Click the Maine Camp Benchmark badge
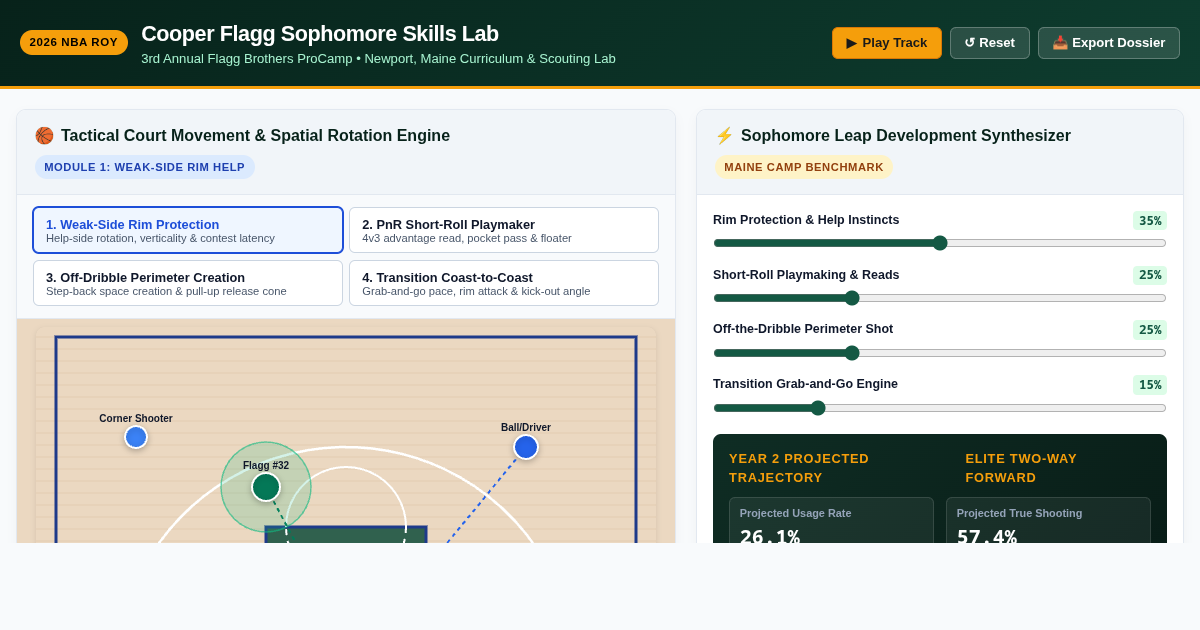Viewport: 1200px width, 630px height. click(804, 167)
